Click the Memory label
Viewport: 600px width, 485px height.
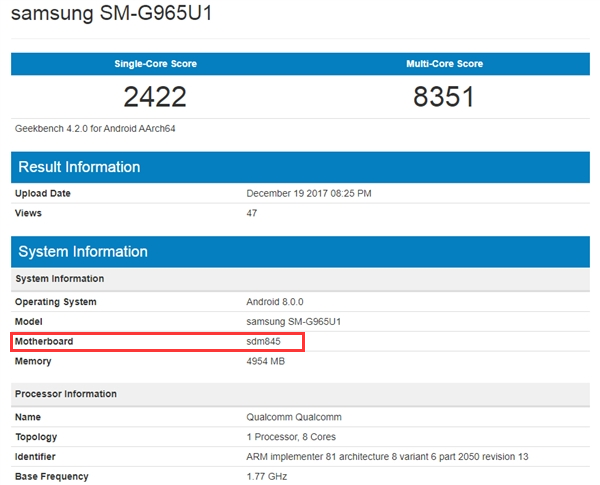[33, 361]
